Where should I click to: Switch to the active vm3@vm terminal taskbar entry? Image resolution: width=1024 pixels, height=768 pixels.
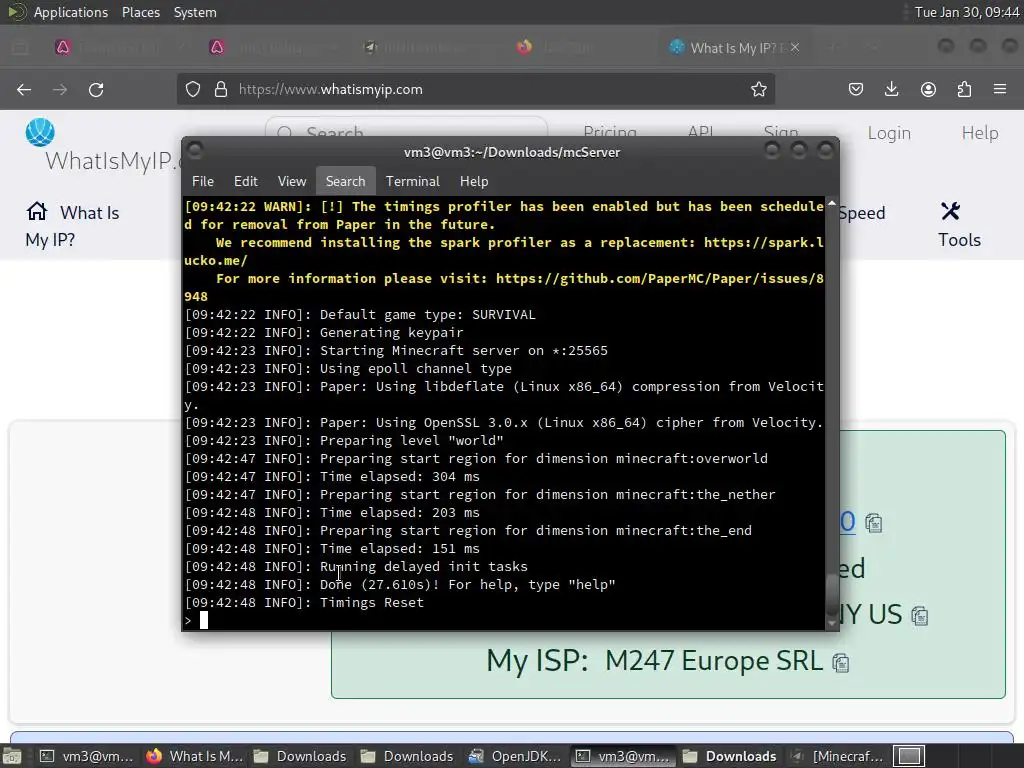(622, 756)
